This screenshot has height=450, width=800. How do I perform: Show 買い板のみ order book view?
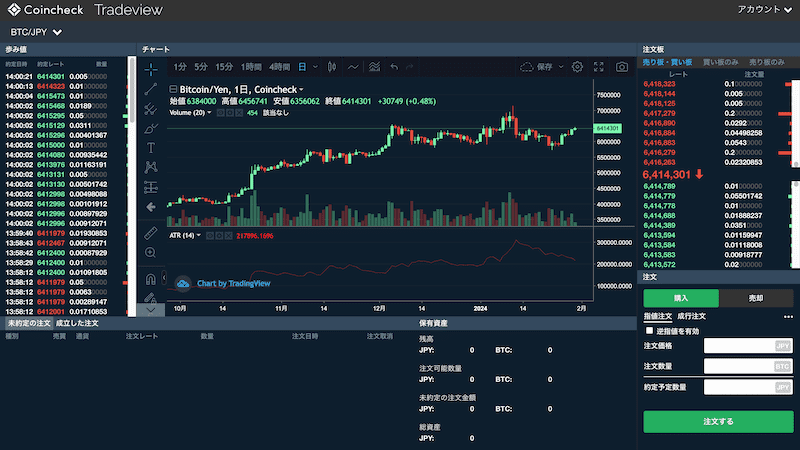click(720, 62)
